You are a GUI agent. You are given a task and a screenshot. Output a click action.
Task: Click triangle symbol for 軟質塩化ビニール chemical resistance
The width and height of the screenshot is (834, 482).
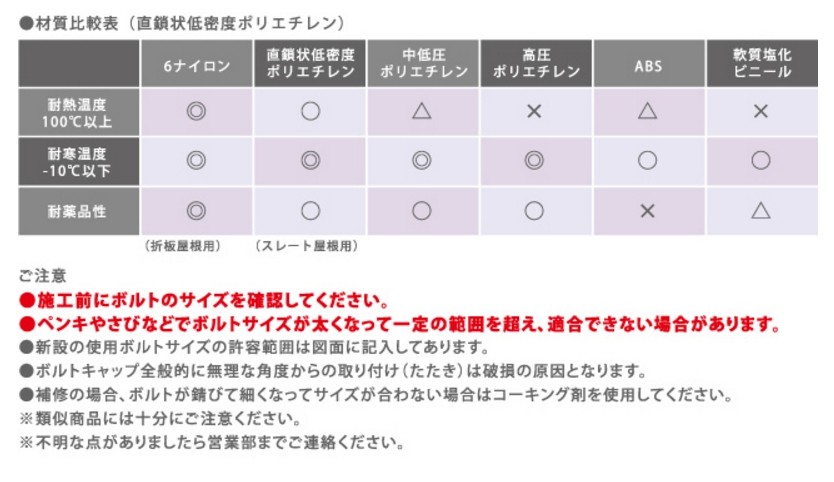coord(760,211)
